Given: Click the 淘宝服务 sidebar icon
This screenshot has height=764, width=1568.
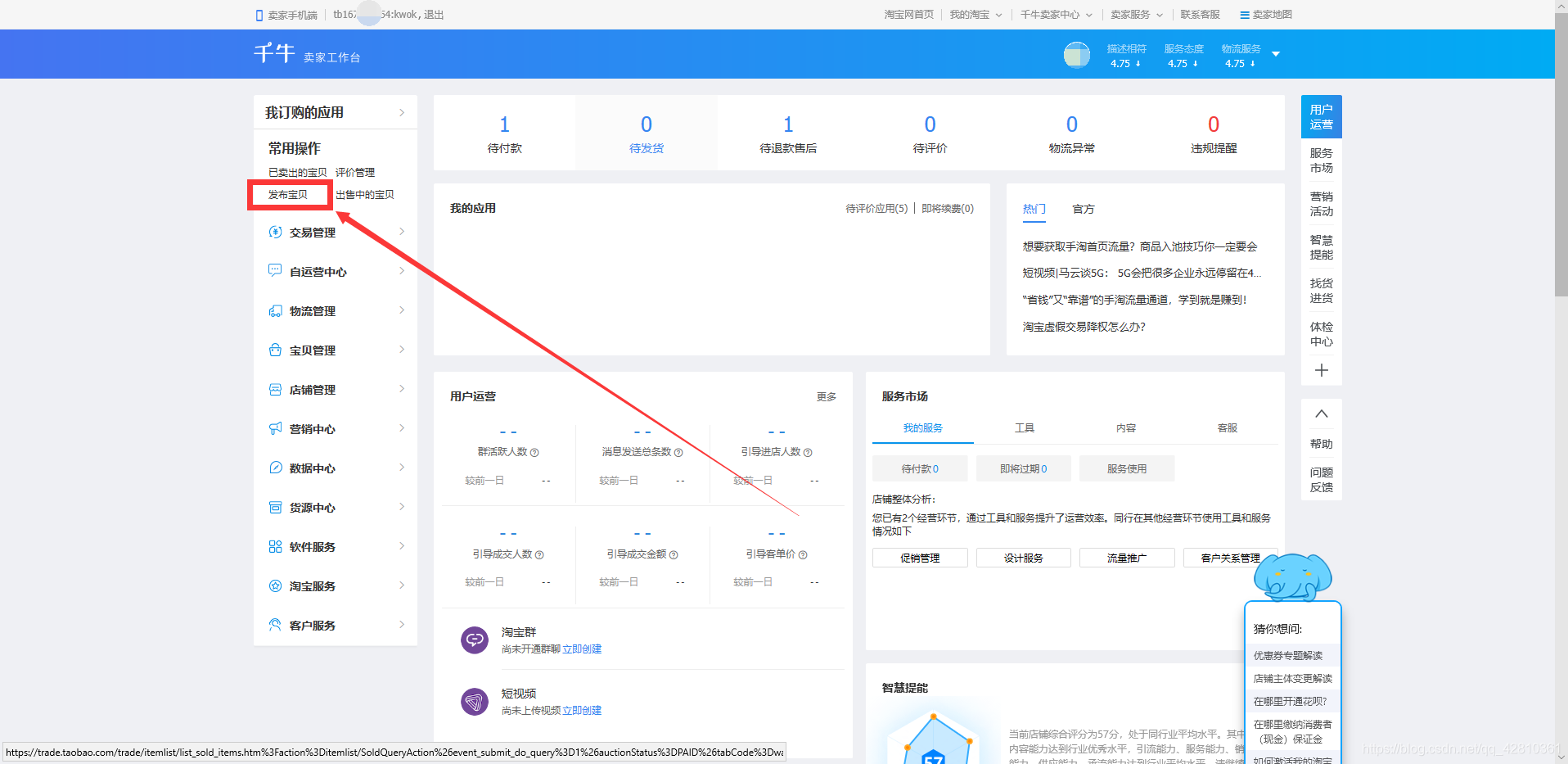Looking at the screenshot, I should pyautogui.click(x=276, y=585).
